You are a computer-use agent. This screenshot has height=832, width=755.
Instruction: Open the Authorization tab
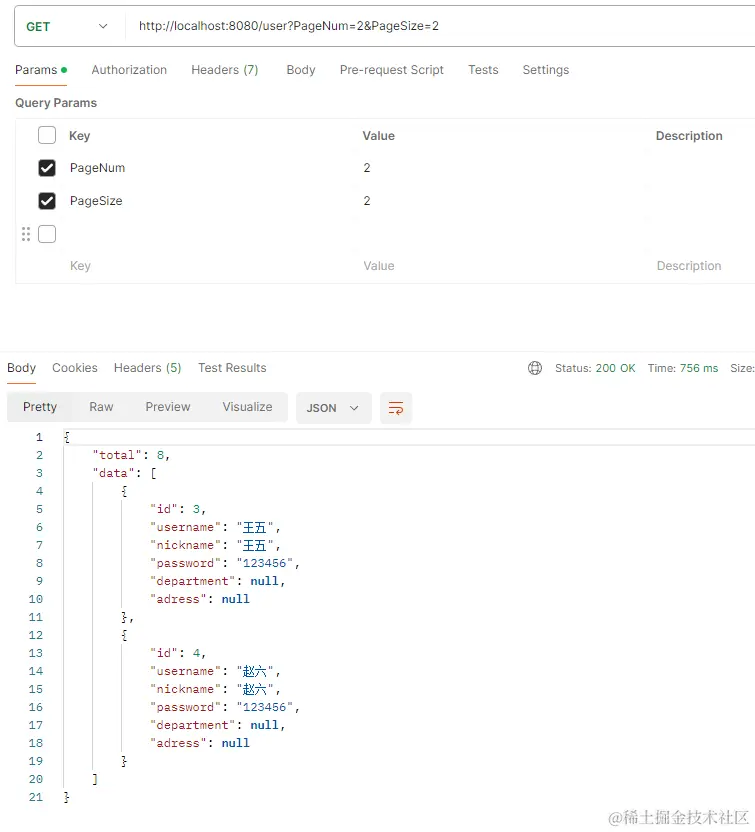coord(129,70)
